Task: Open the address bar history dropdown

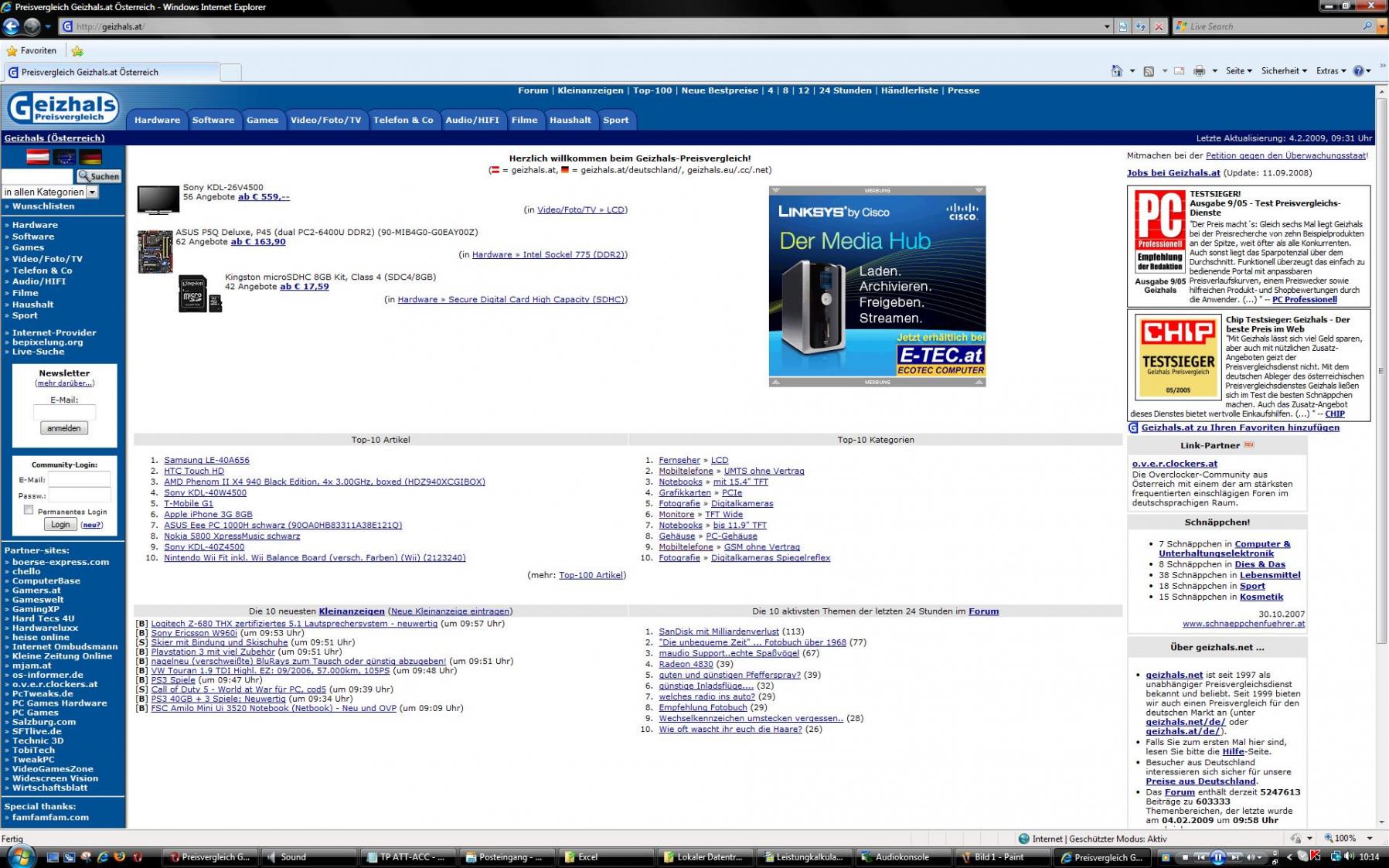Action: [x=1107, y=26]
